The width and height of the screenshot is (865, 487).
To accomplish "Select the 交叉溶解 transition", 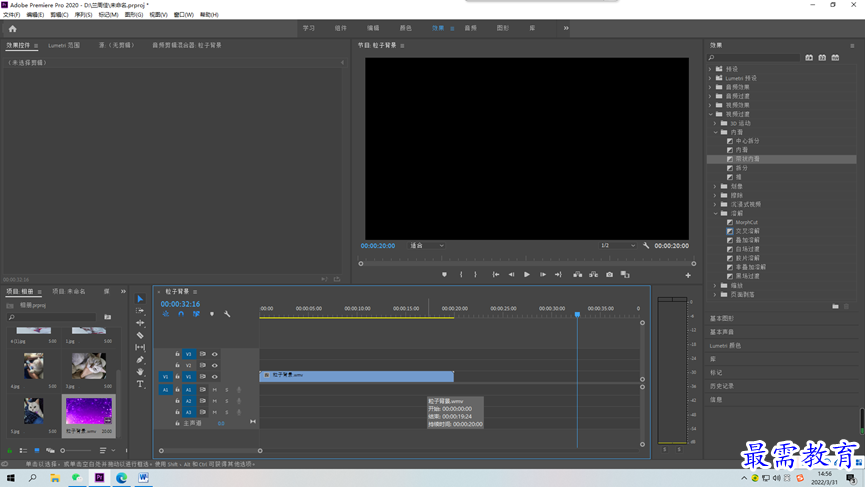I will [747, 231].
